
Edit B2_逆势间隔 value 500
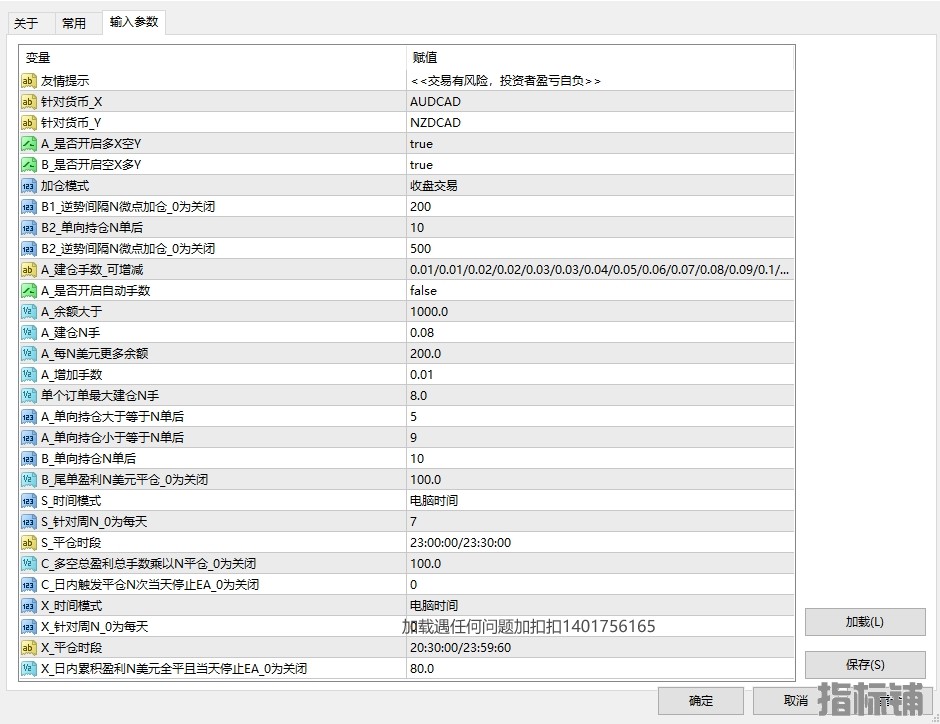pyautogui.click(x=600, y=249)
